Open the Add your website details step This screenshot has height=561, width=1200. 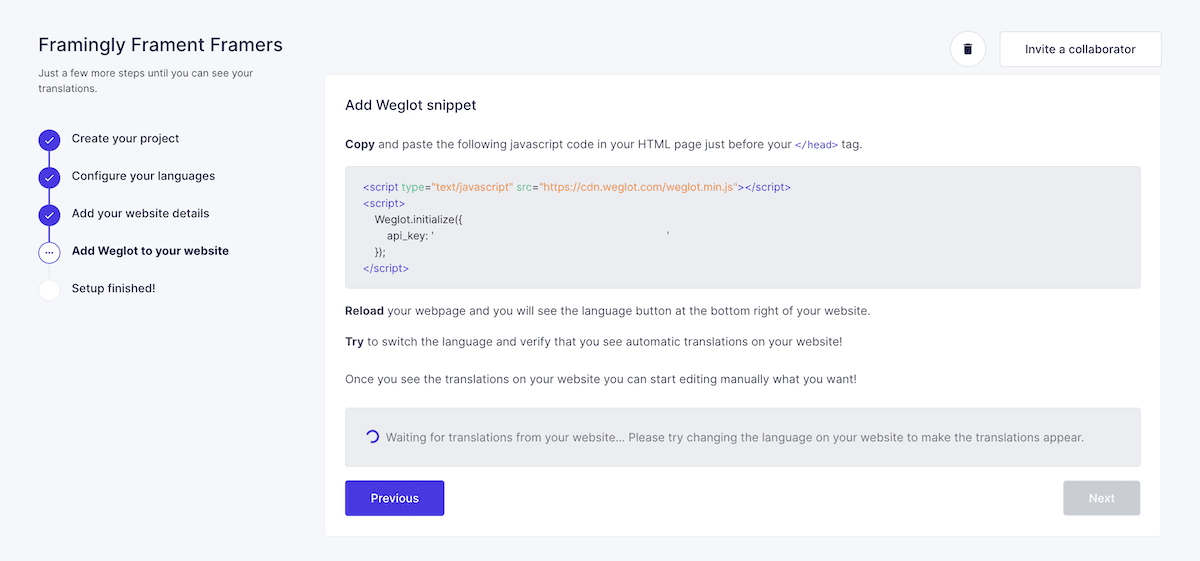coord(140,214)
